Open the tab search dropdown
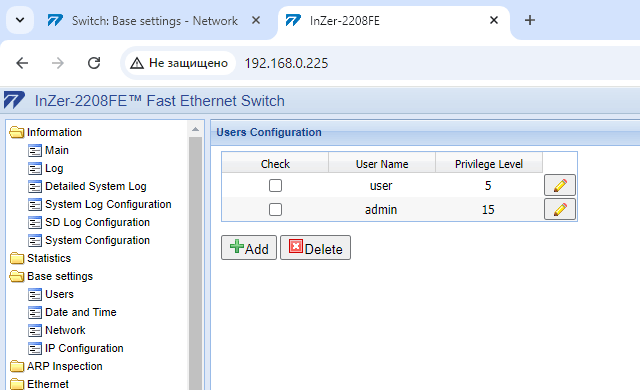The width and height of the screenshot is (640, 390). point(20,20)
